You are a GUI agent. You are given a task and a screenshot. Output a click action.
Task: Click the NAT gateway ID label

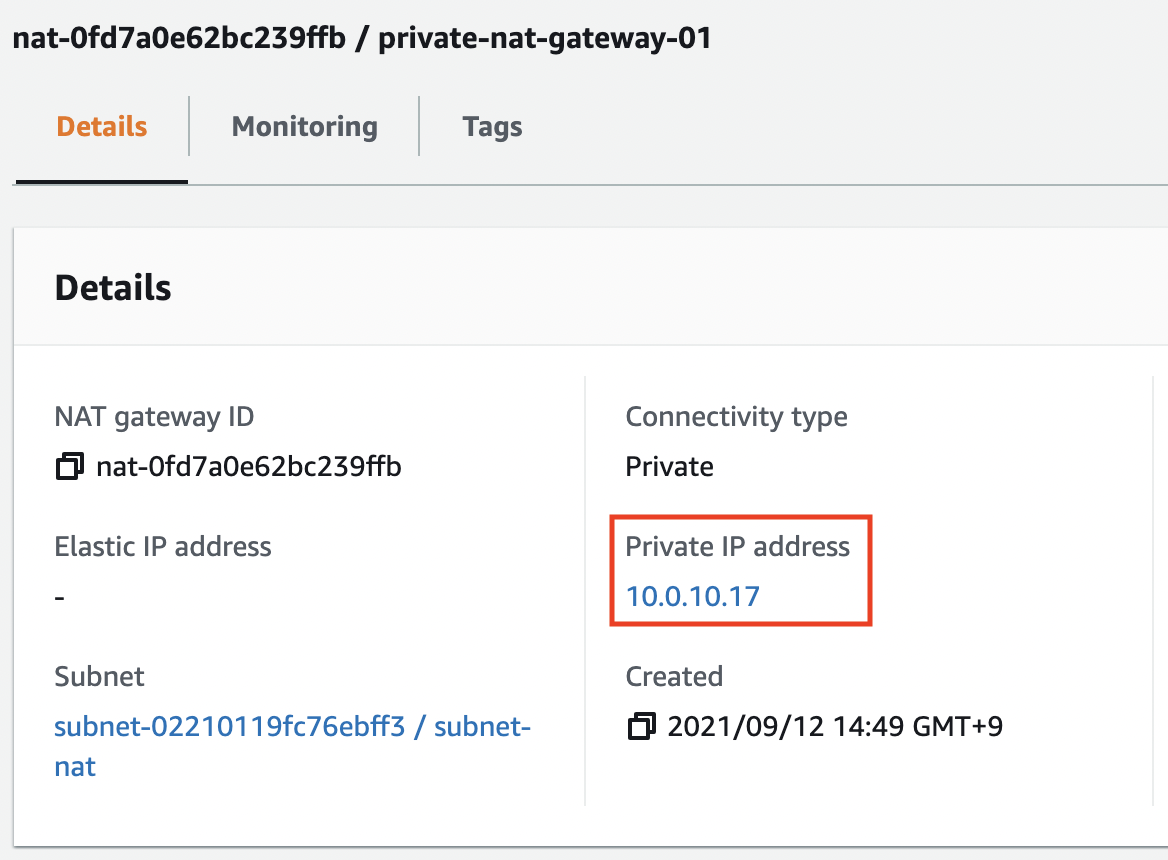coord(154,416)
